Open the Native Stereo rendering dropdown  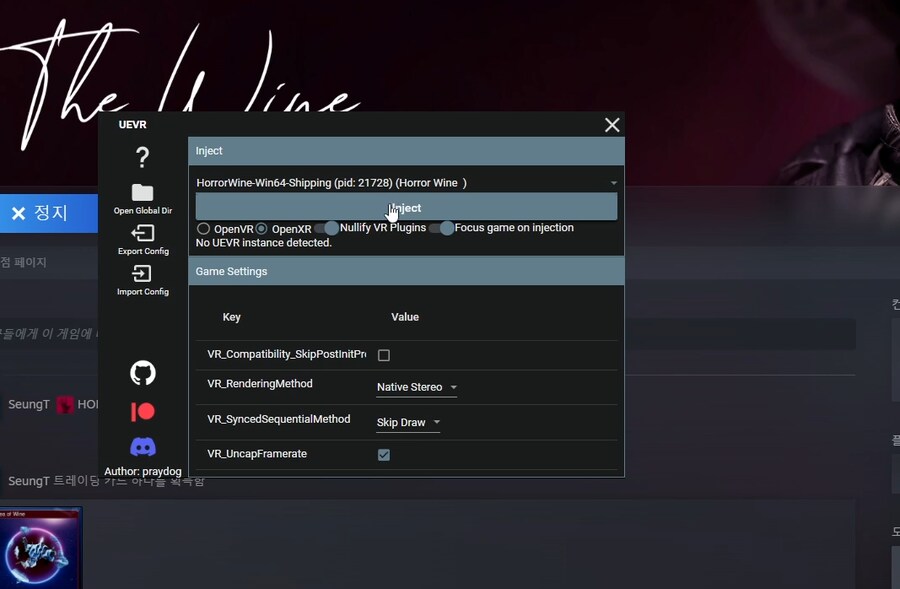click(416, 387)
